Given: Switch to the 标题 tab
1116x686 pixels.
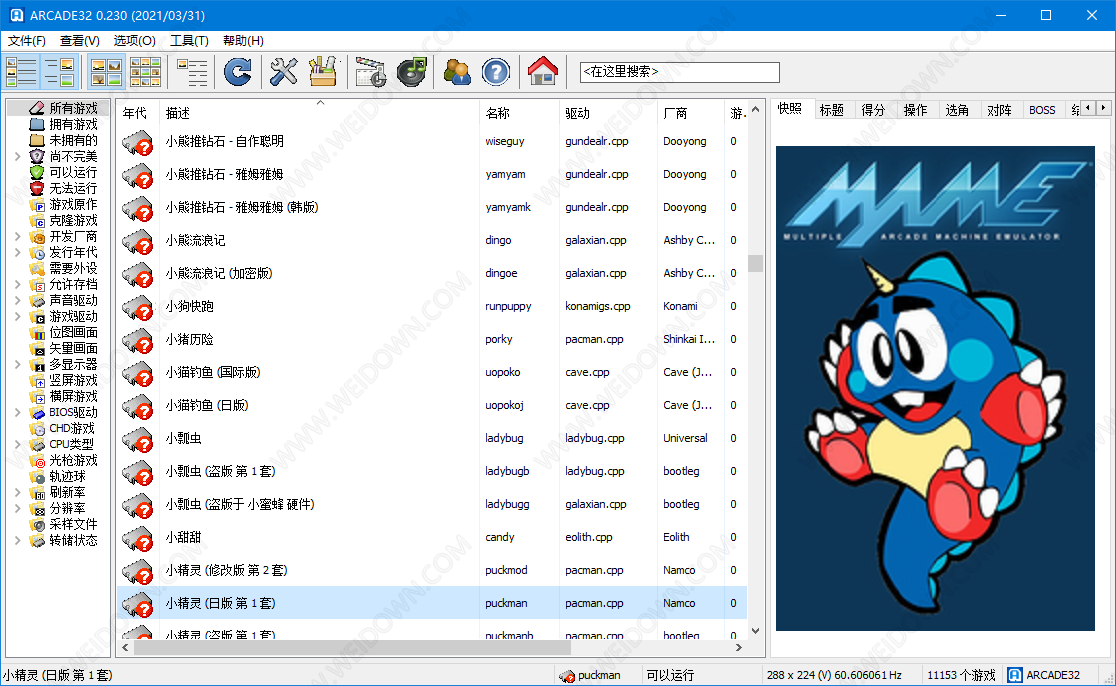Looking at the screenshot, I should click(831, 110).
